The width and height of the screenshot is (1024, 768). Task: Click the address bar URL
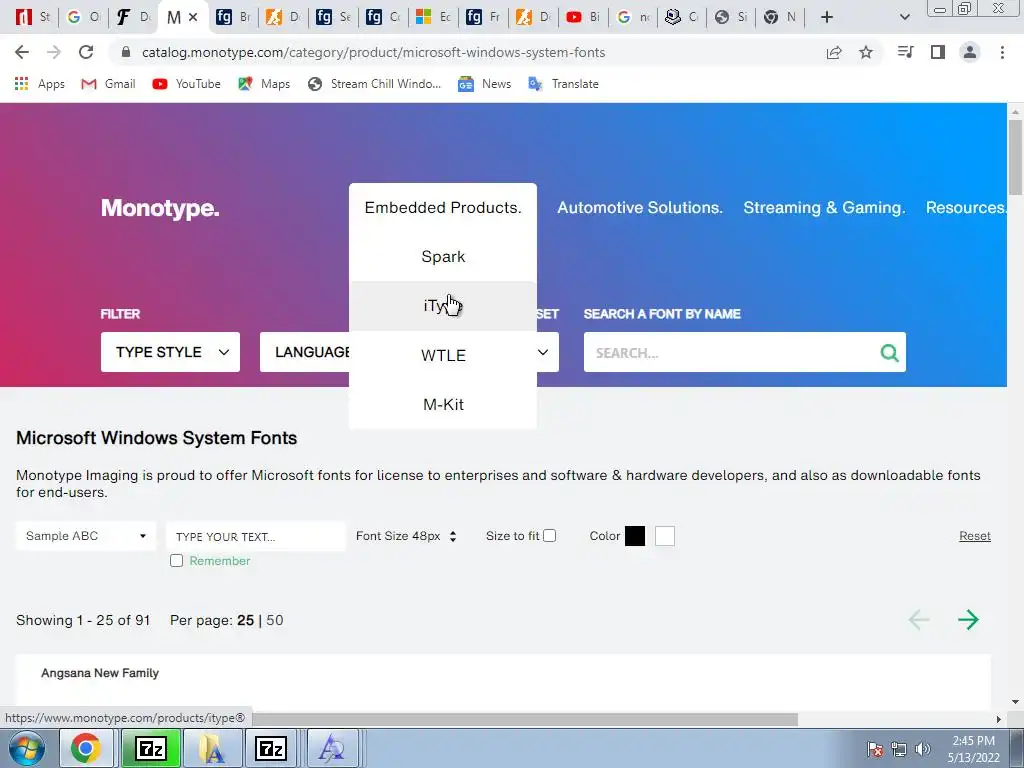pyautogui.click(x=373, y=52)
